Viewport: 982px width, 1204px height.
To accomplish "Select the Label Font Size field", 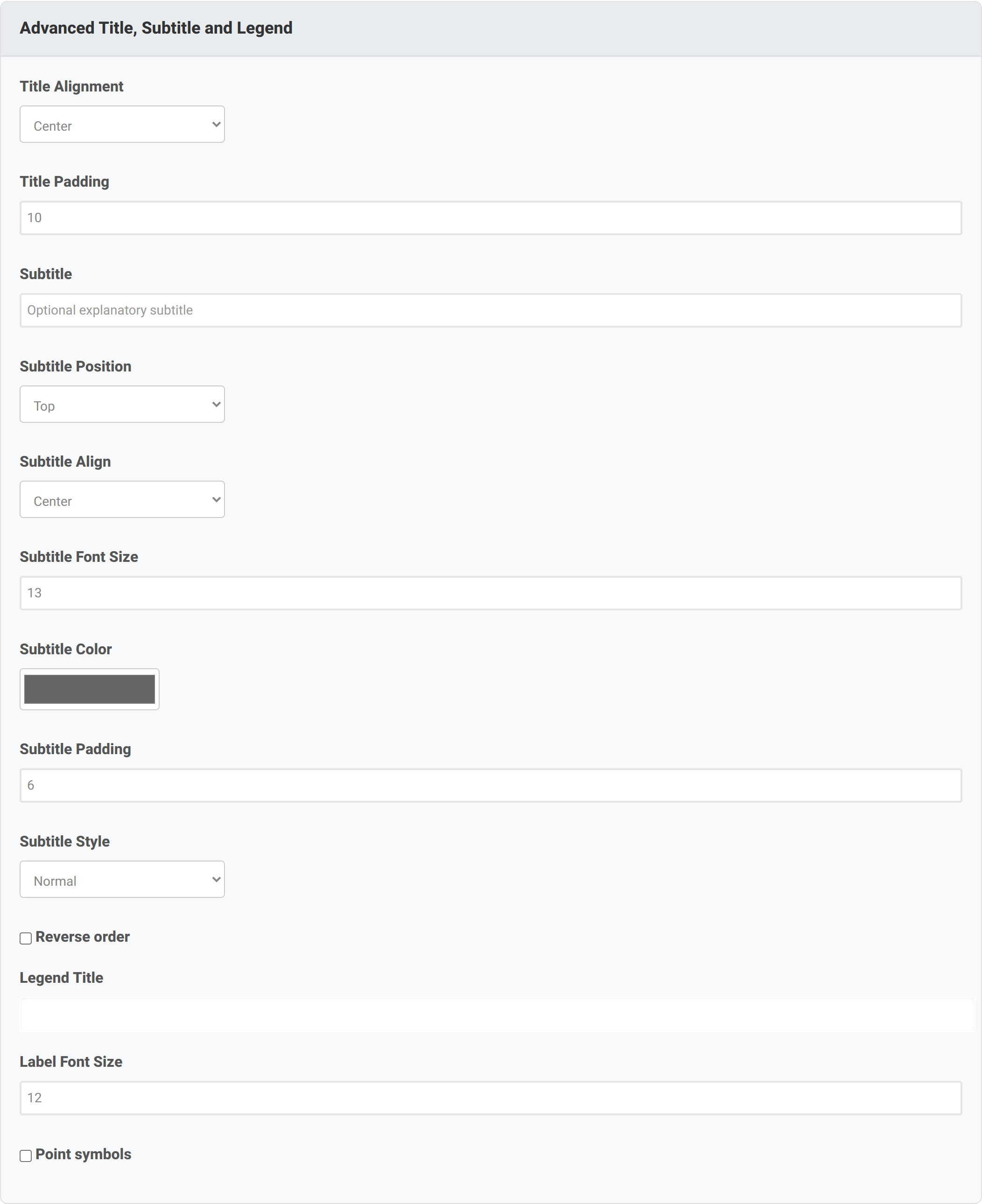I will pyautogui.click(x=491, y=1098).
